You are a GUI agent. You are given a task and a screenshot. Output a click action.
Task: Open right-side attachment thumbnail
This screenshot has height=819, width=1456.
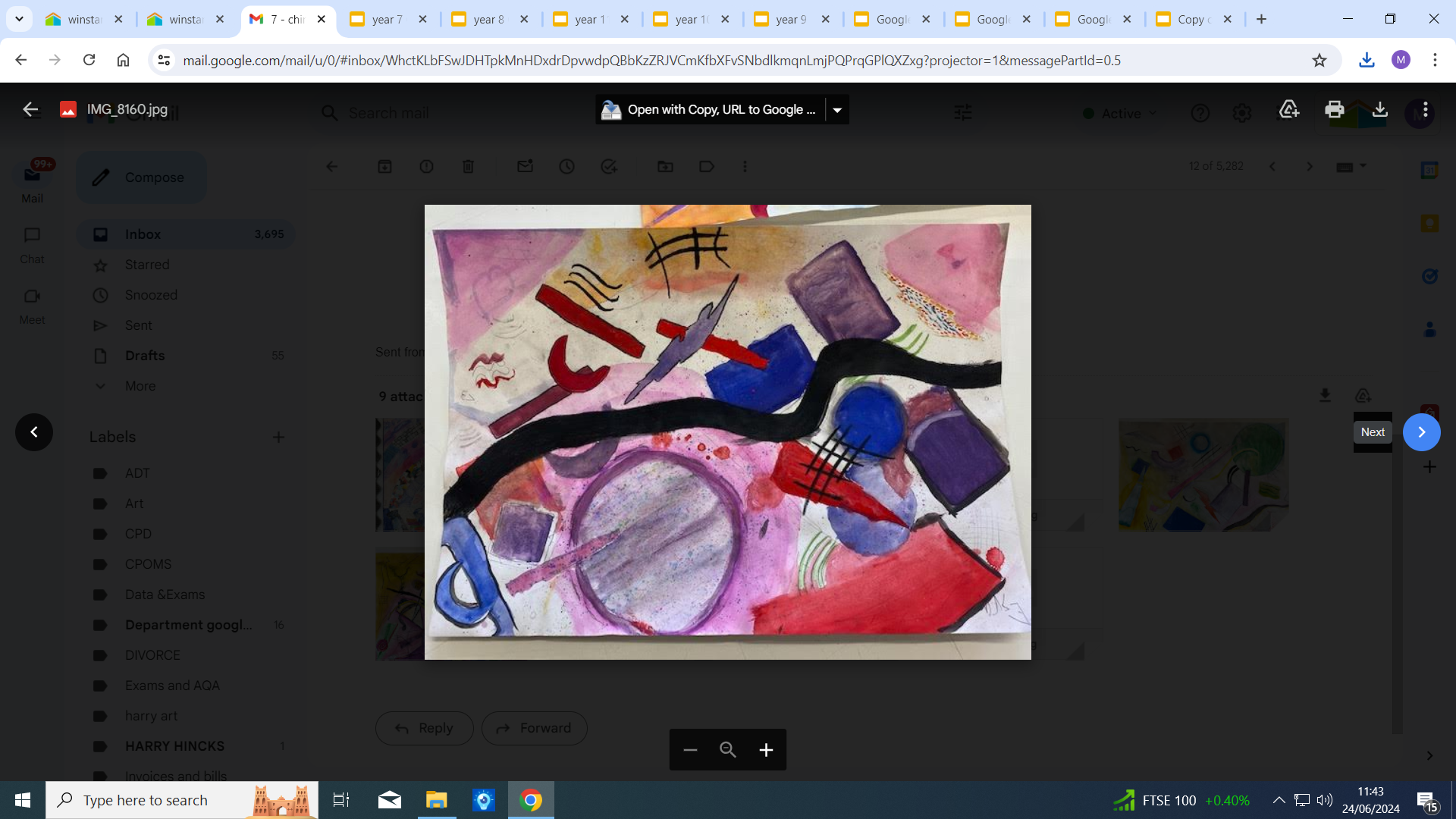(1203, 475)
